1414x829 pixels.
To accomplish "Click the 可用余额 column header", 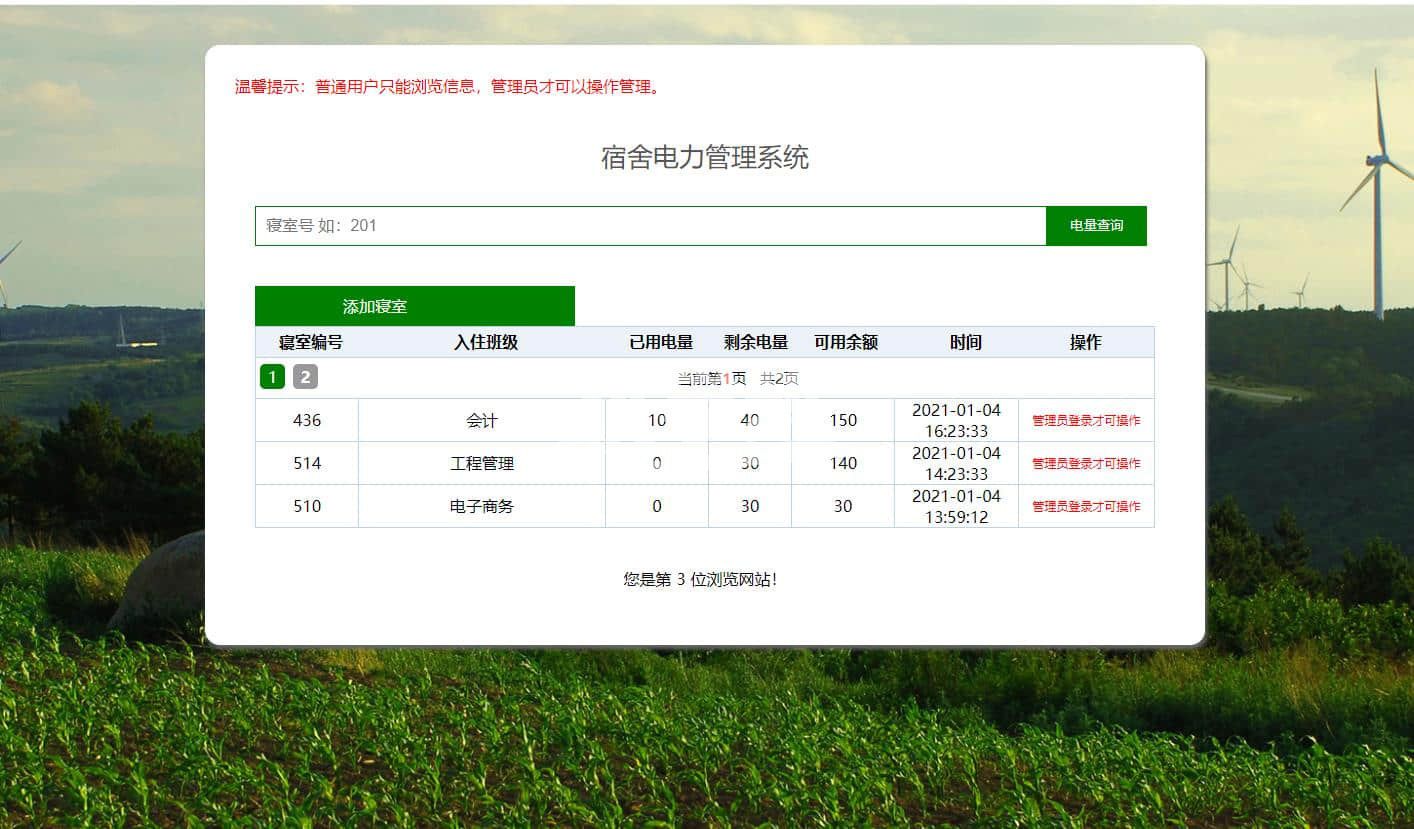I will pyautogui.click(x=845, y=342).
